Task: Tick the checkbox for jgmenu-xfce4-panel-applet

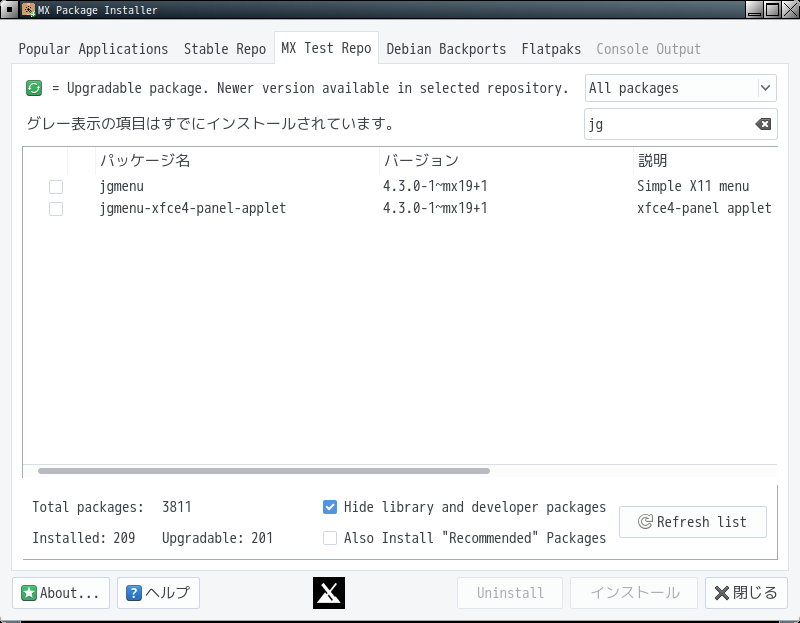Action: (x=56, y=209)
